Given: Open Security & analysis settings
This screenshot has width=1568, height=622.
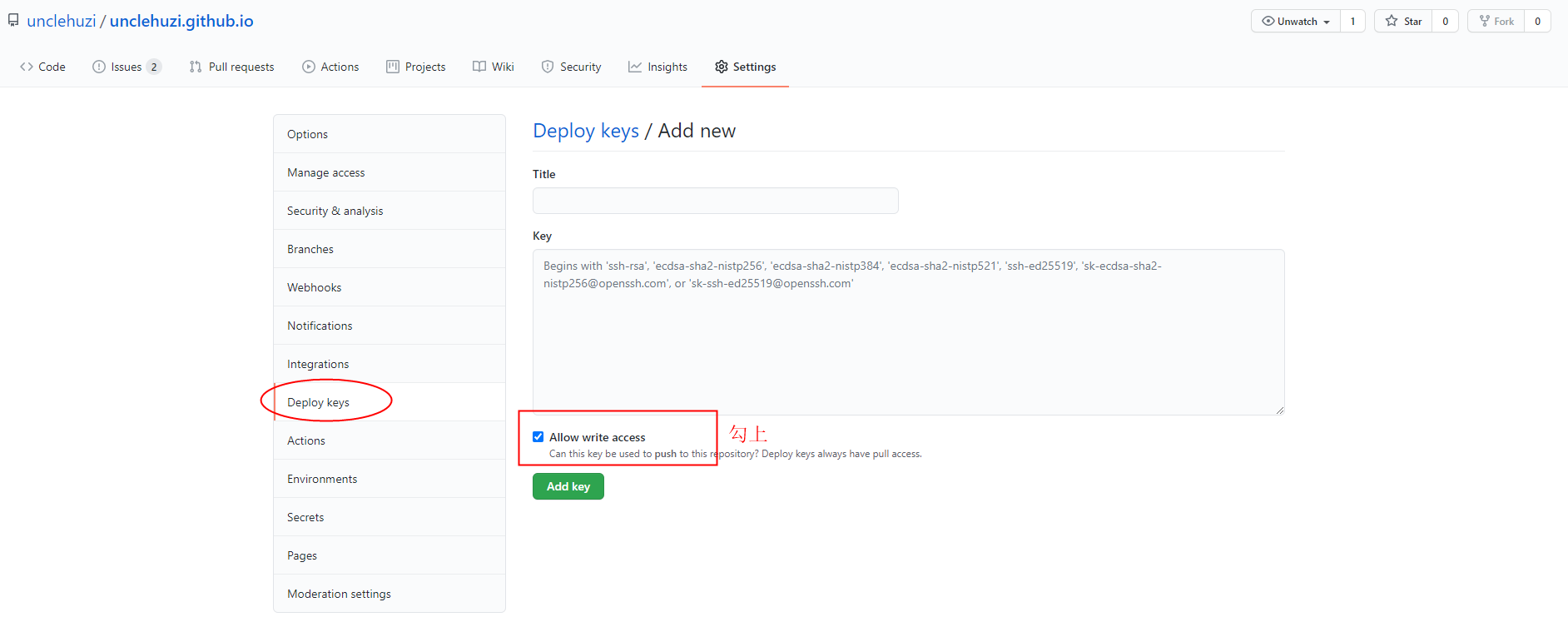Looking at the screenshot, I should [x=390, y=211].
